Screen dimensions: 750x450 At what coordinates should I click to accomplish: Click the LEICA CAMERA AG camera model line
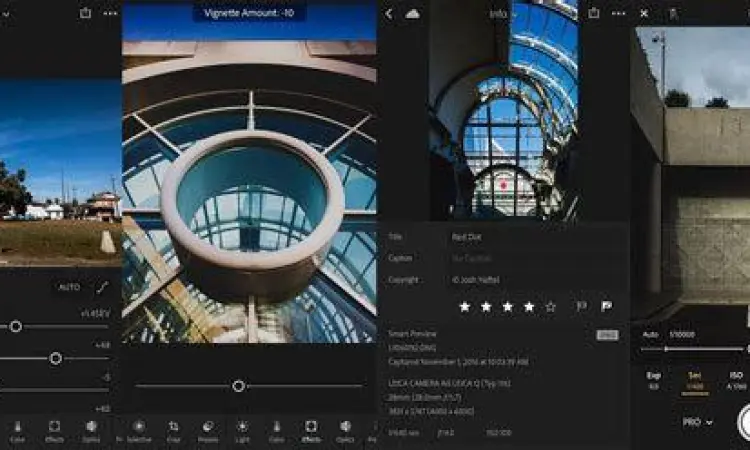[x=449, y=384]
